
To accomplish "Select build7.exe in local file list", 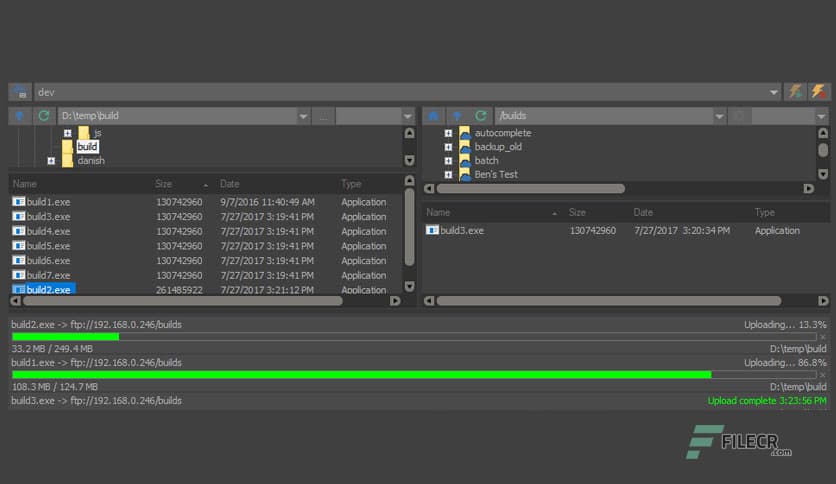I will (x=48, y=275).
